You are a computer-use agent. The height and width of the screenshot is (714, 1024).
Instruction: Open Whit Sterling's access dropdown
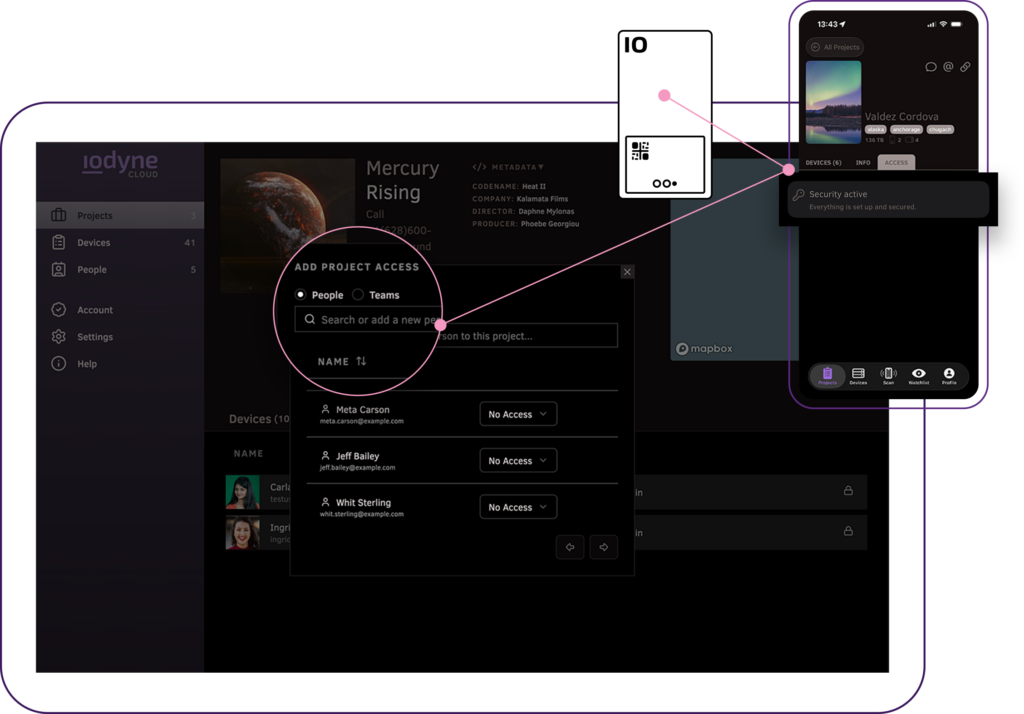tap(518, 507)
